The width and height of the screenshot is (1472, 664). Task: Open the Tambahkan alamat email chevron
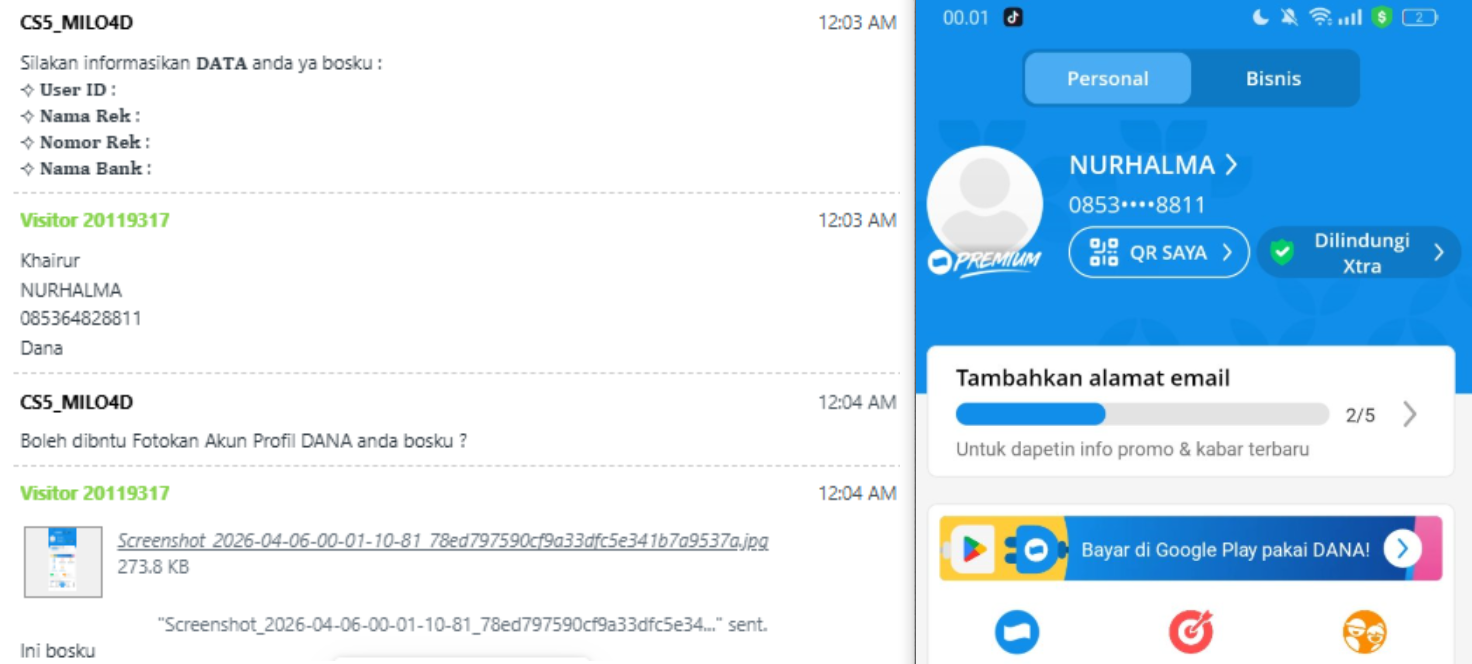tap(1410, 414)
